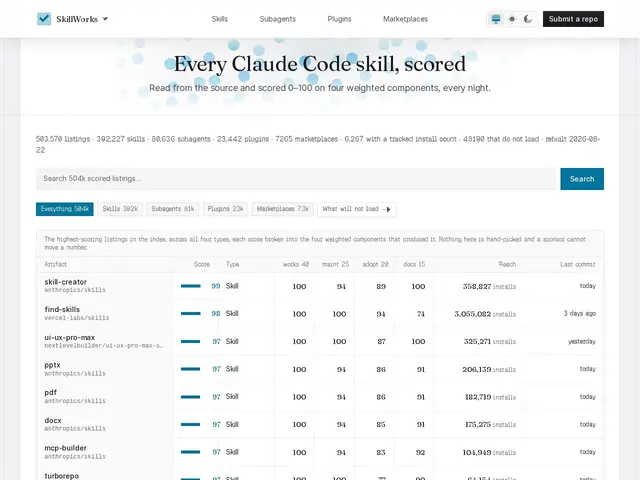The height and width of the screenshot is (480, 640).
Task: Open the pptx listing
Action: [52, 365]
